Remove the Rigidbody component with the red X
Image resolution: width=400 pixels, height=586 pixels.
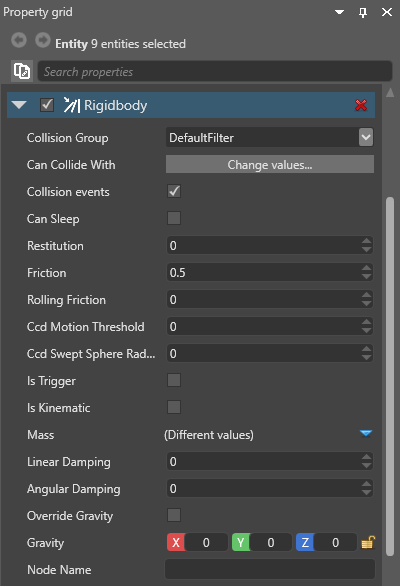click(x=361, y=105)
